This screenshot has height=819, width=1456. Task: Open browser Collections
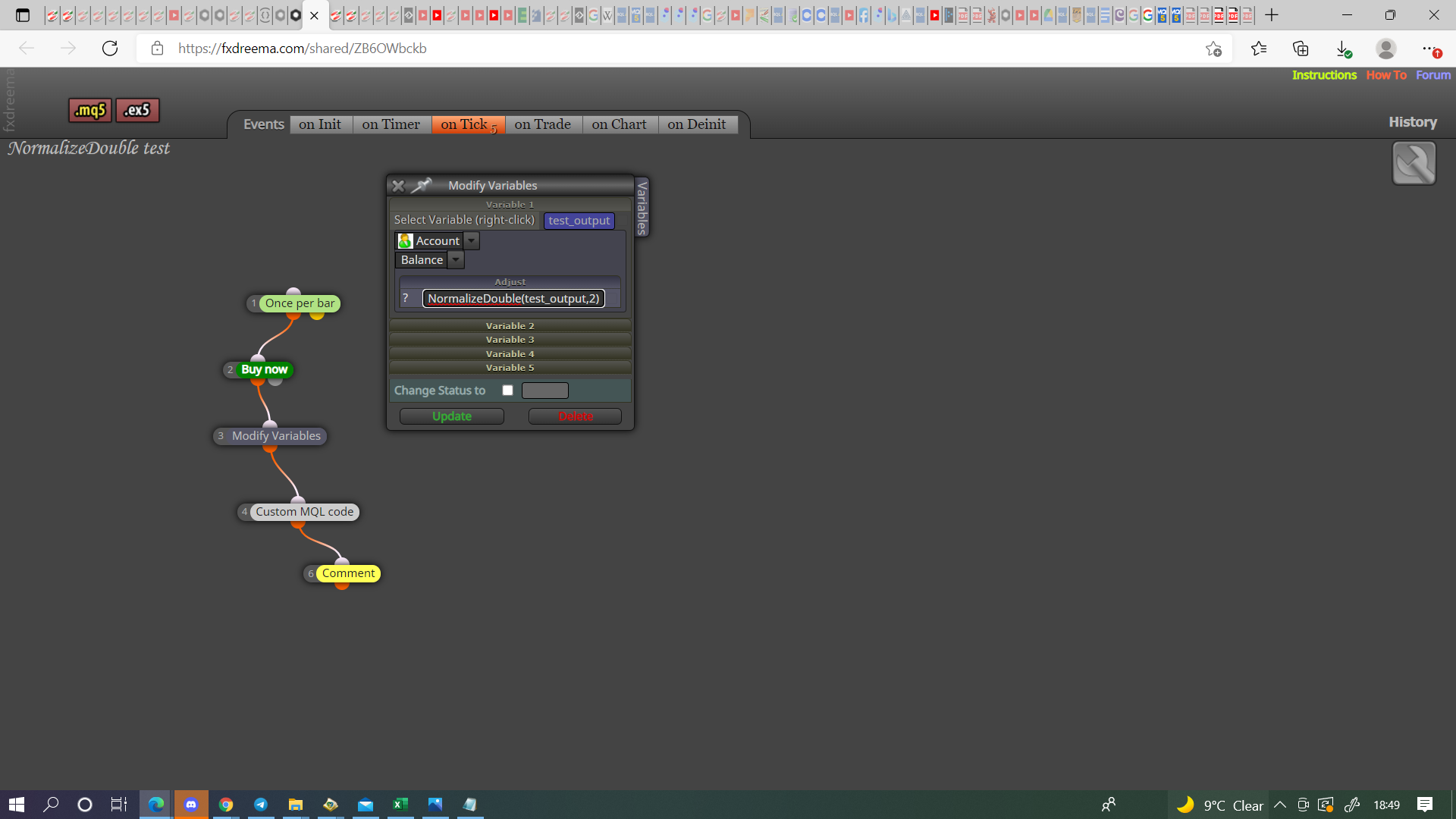[1301, 49]
